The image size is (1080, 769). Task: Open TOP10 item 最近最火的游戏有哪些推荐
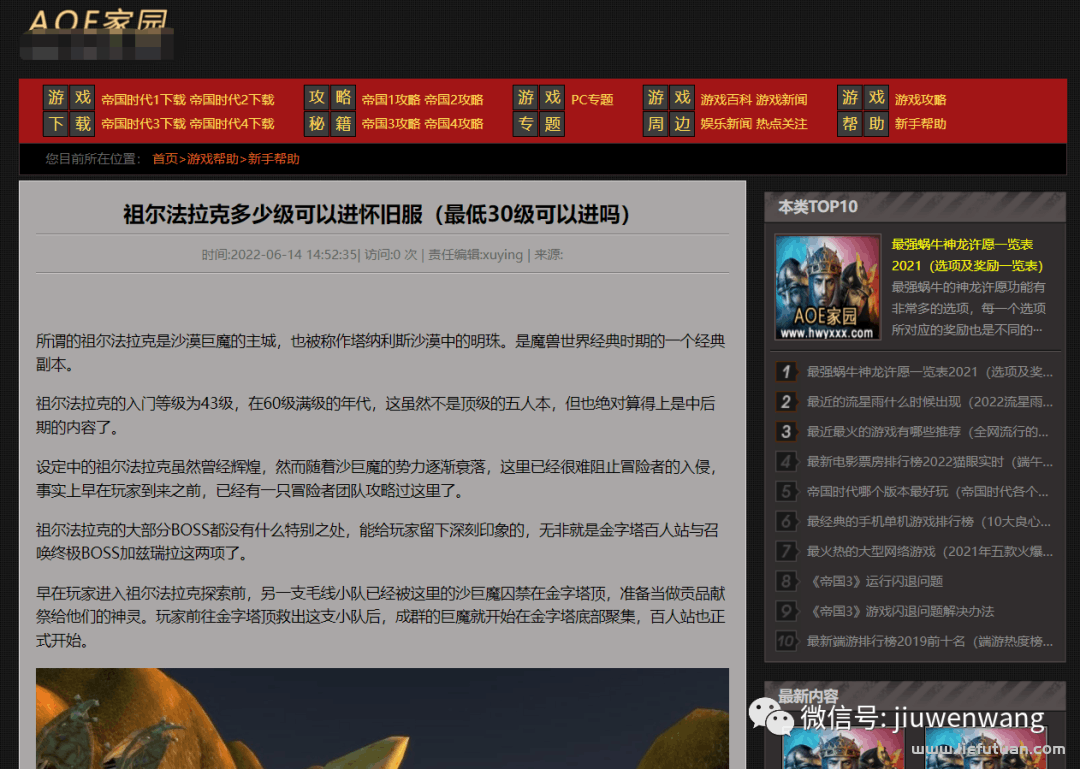[x=927, y=432]
